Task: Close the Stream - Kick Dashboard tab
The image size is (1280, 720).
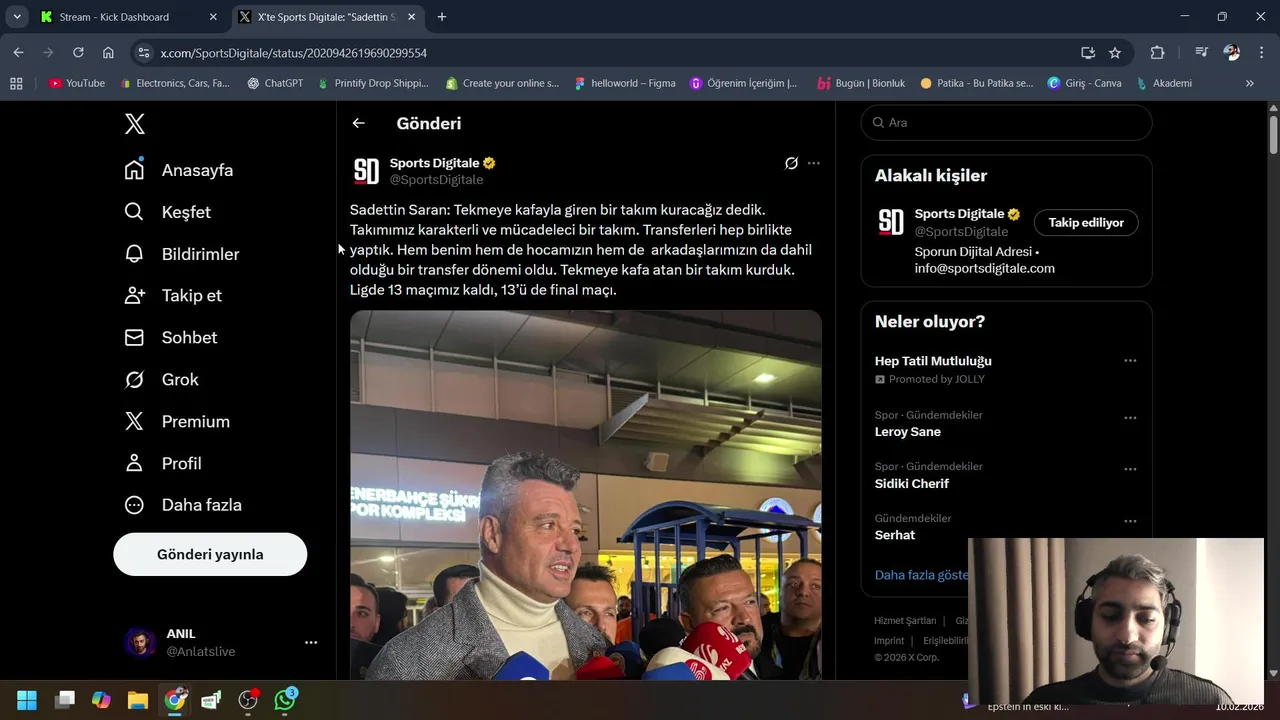Action: 213,17
